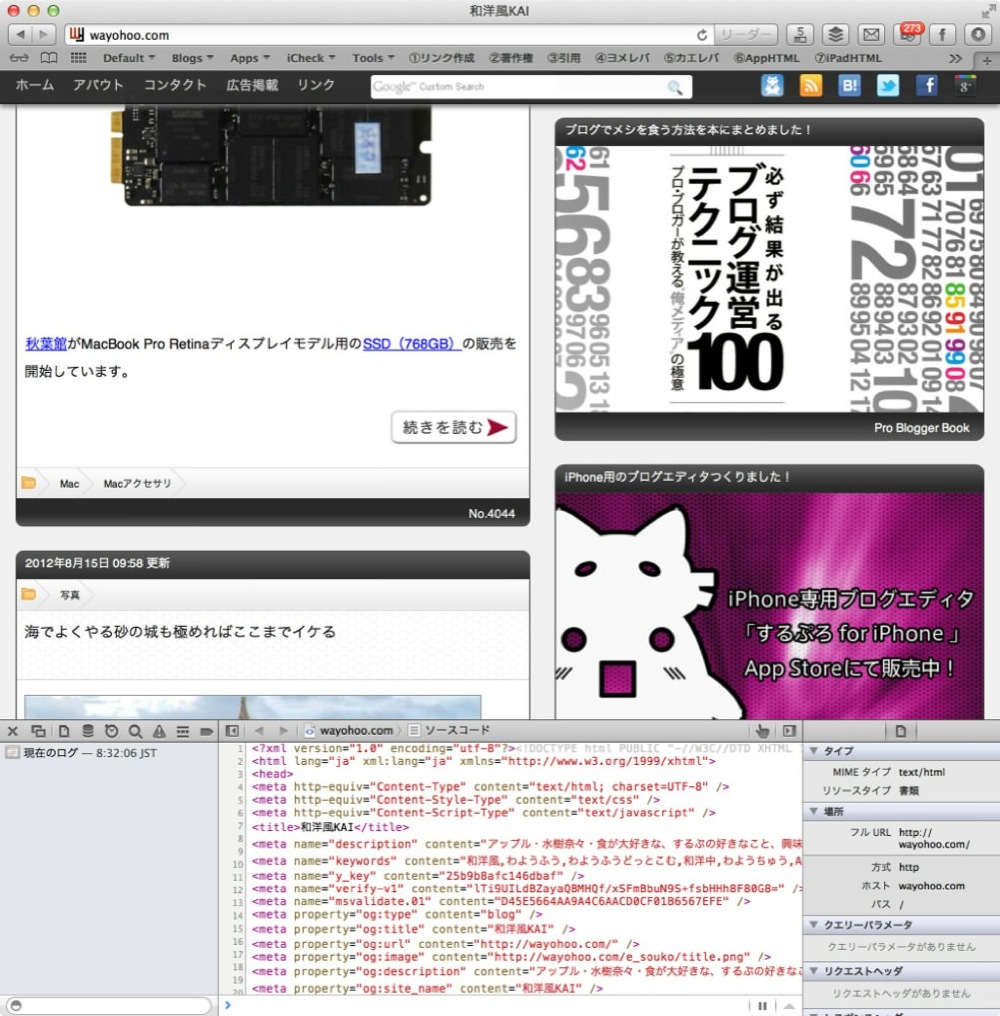Viewport: 1000px width, 1016px height.
Task: Open the iCheck bookmarks folder dropdown
Action: point(310,58)
